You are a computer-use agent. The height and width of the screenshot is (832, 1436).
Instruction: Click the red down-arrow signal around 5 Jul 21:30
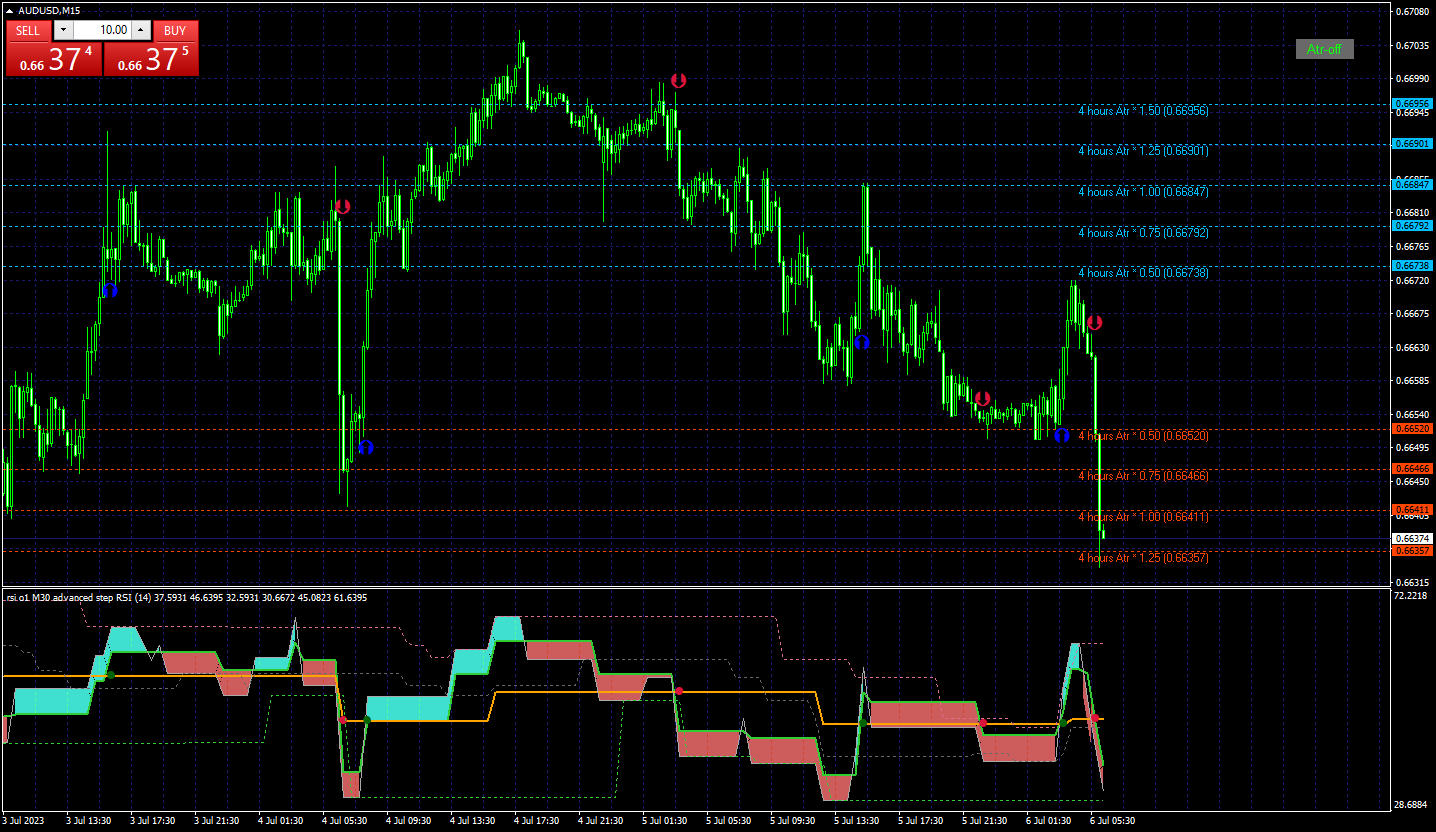(x=982, y=398)
